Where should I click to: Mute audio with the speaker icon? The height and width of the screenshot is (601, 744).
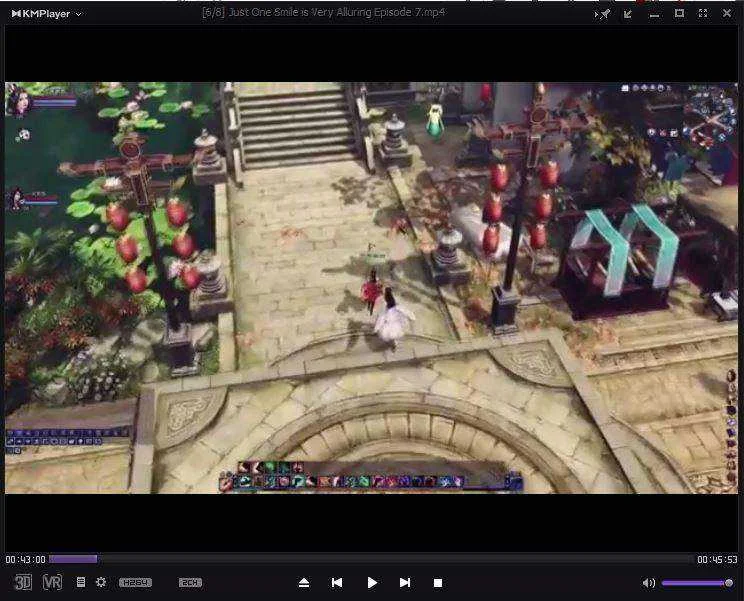click(649, 583)
